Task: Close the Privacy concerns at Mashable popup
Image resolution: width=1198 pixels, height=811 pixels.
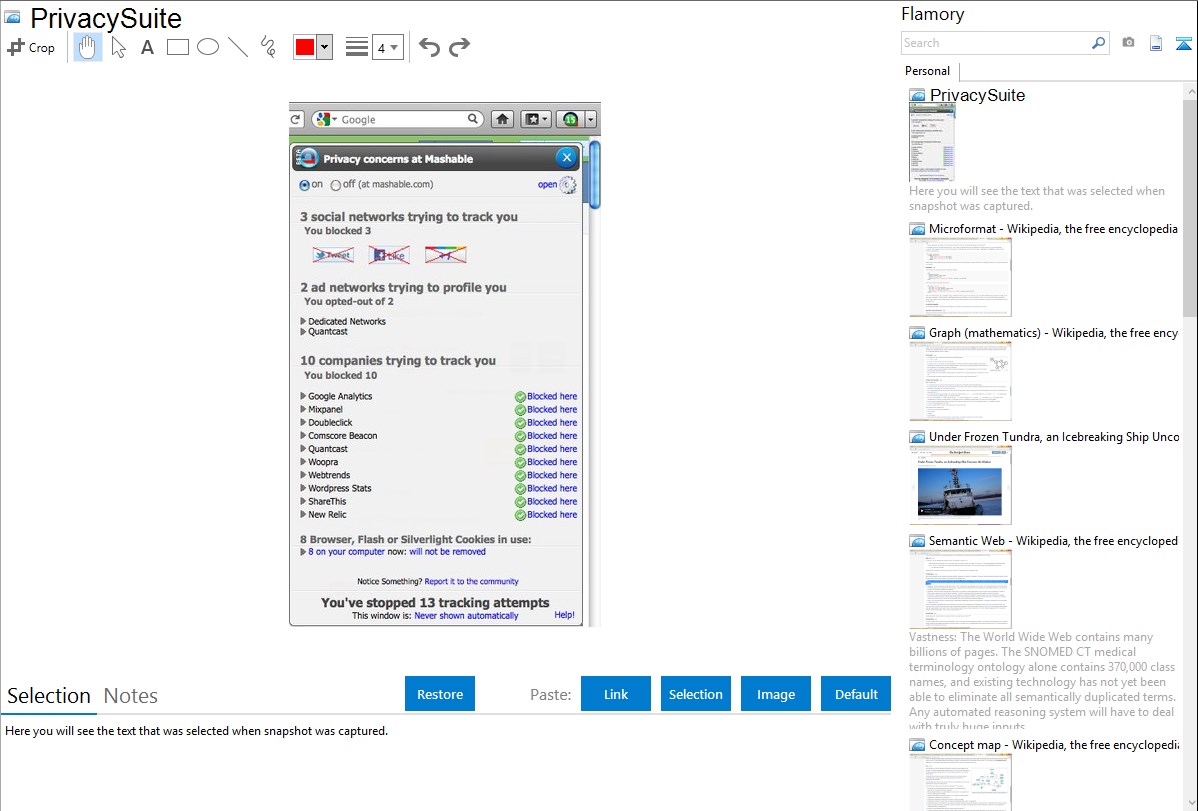Action: [566, 157]
